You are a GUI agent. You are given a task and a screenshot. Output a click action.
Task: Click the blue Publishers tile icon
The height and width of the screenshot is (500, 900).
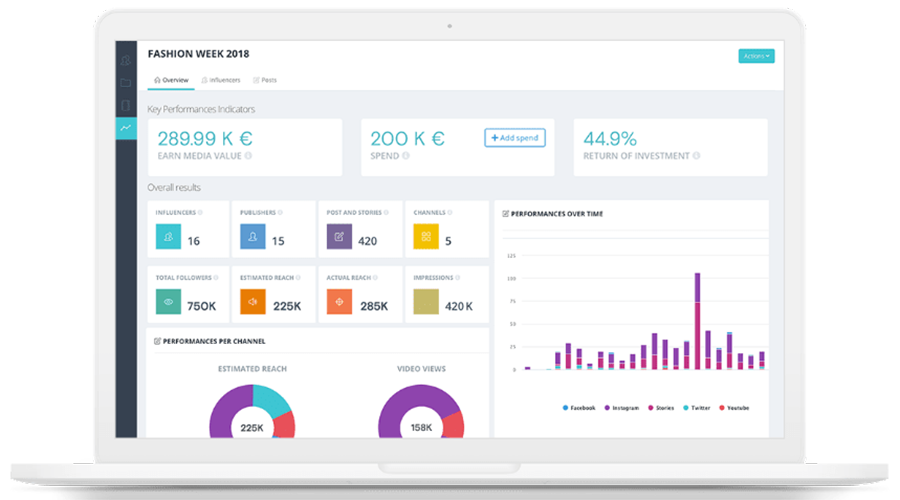click(x=253, y=237)
